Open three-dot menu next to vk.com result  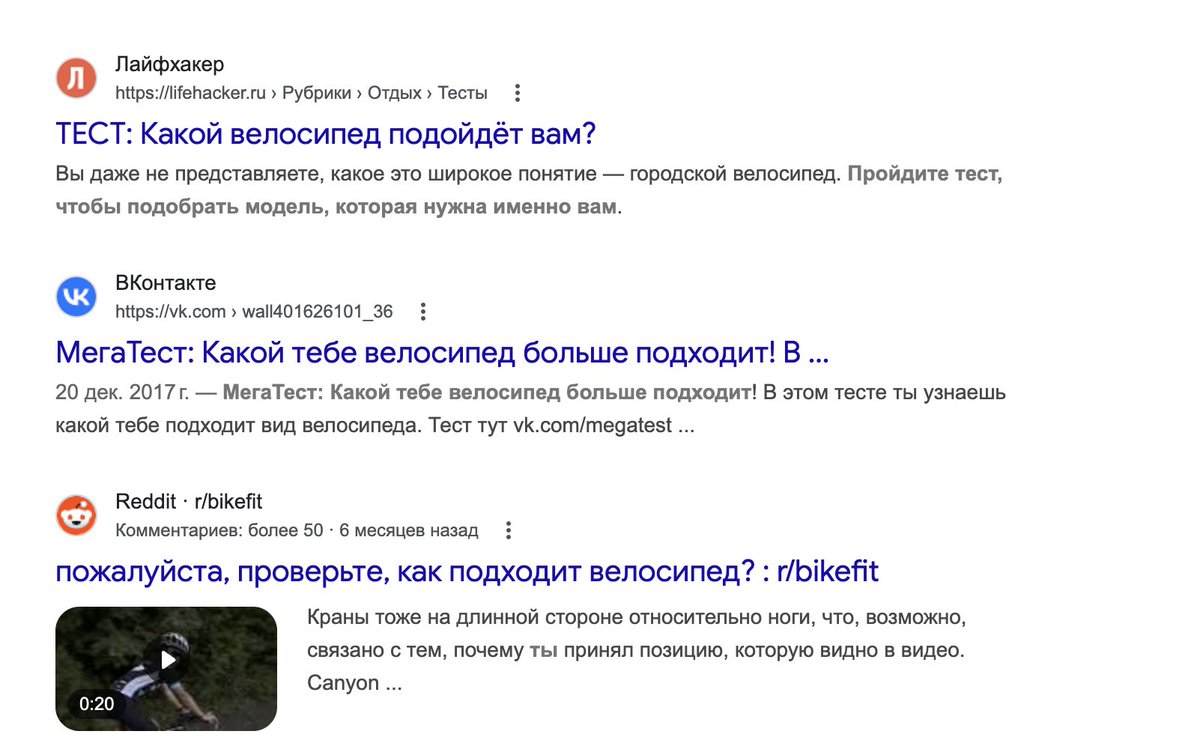[x=423, y=312]
